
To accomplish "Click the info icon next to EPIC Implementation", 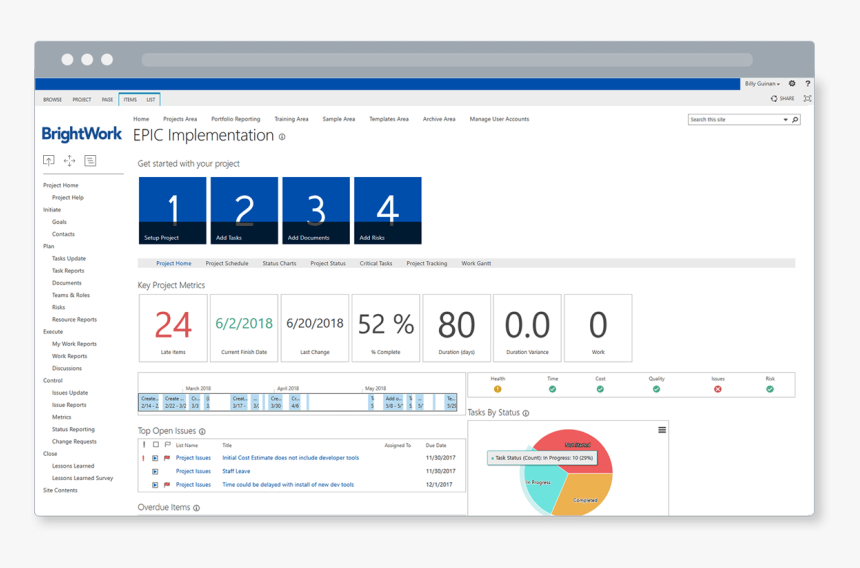I will click(x=282, y=137).
